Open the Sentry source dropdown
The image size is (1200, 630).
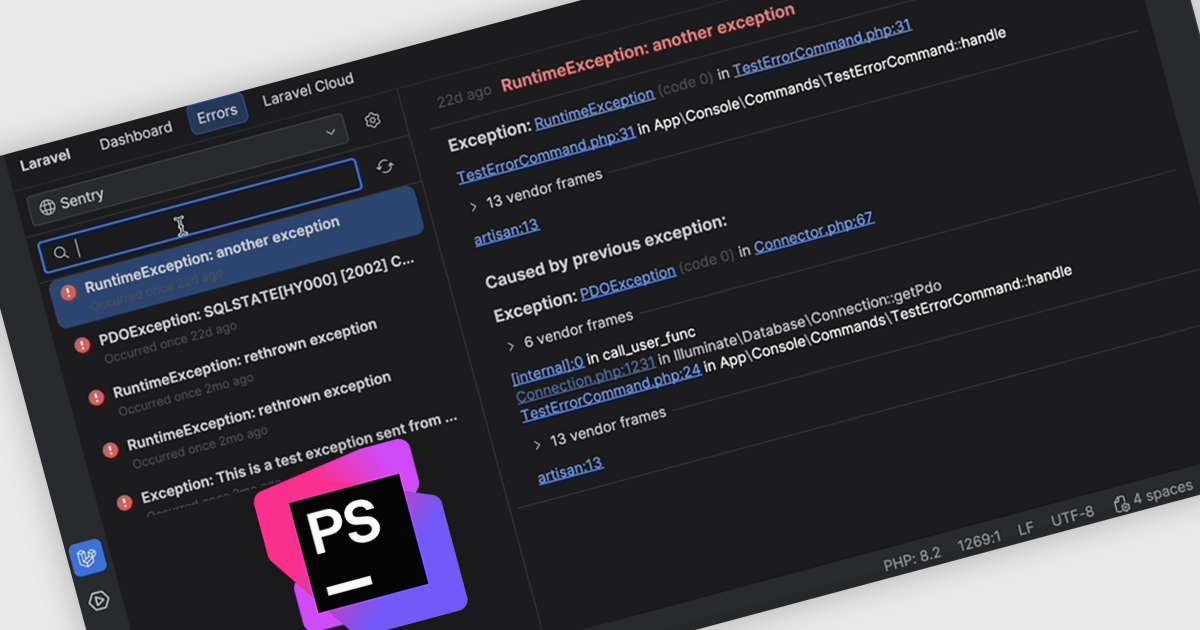click(x=187, y=172)
